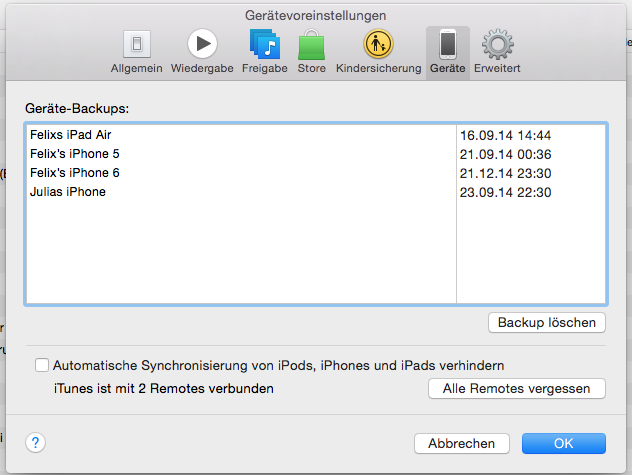
Task: Click the date 21.12.14 23:30
Action: pyautogui.click(x=505, y=173)
